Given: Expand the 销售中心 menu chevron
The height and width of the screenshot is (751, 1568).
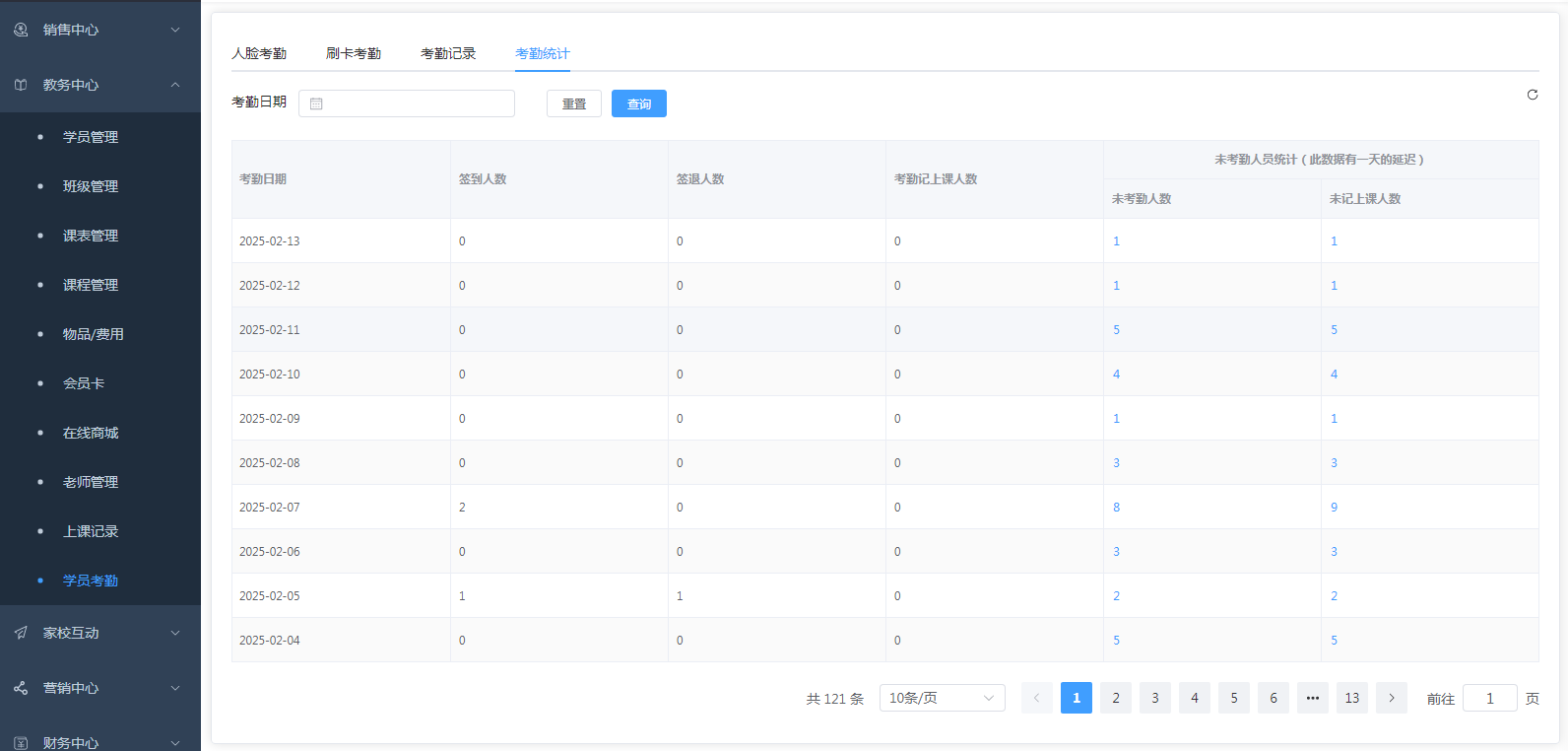Looking at the screenshot, I should (175, 30).
